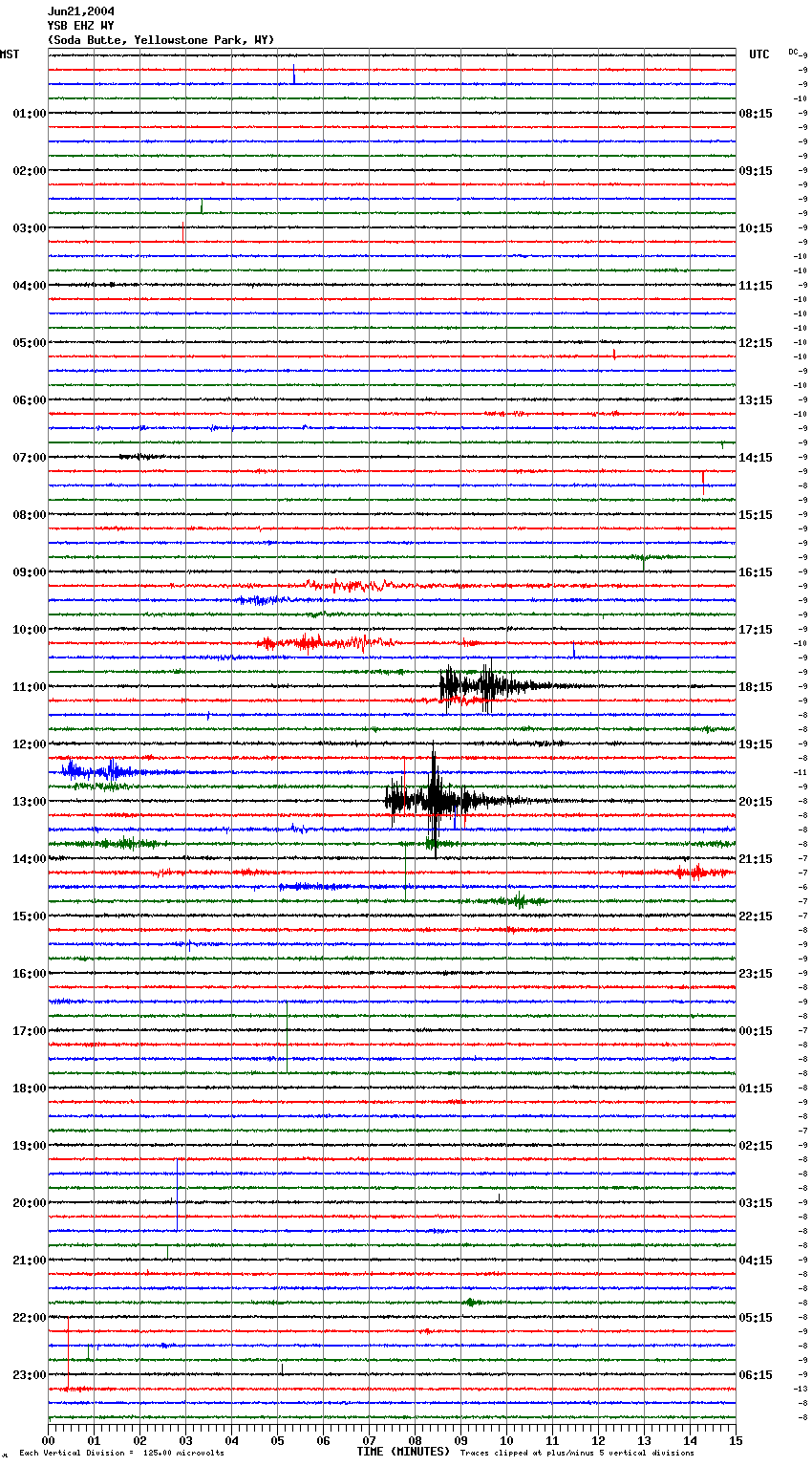Click the traces clipped footnote text
The height and width of the screenshot is (1466, 812).
tap(577, 1453)
